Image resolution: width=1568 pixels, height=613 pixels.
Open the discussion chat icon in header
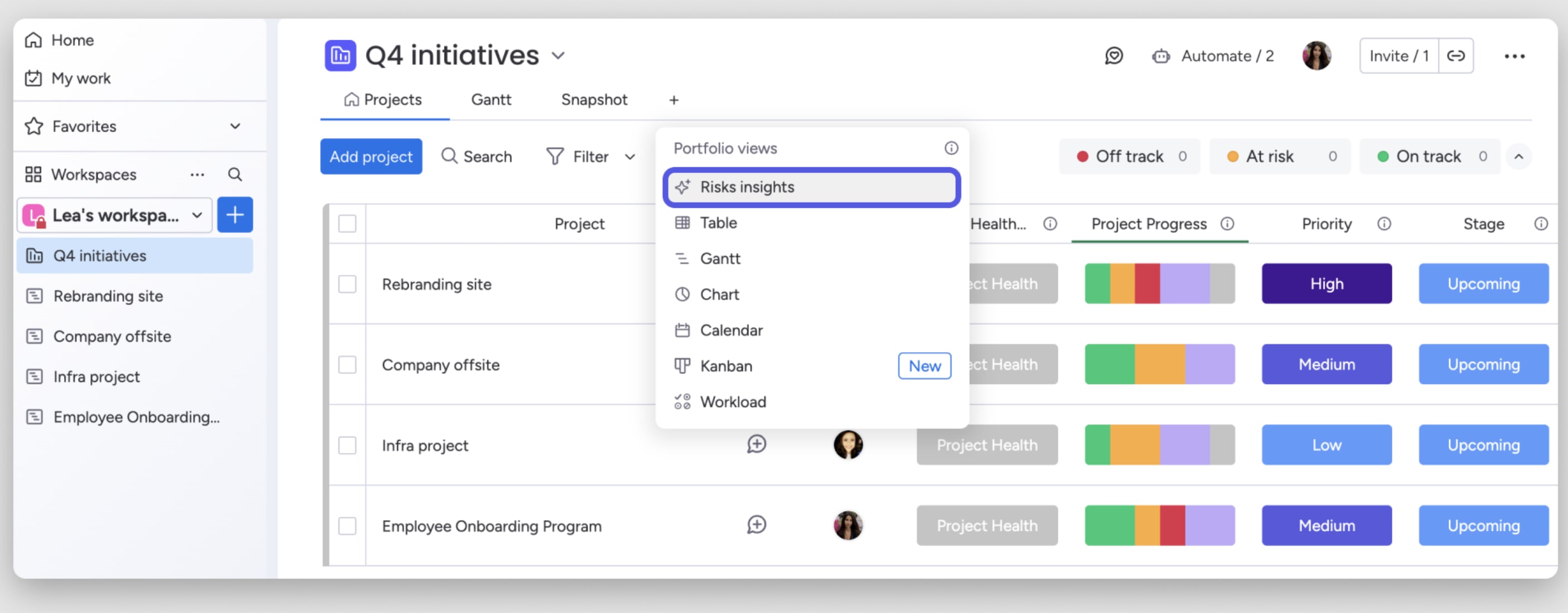point(1114,56)
